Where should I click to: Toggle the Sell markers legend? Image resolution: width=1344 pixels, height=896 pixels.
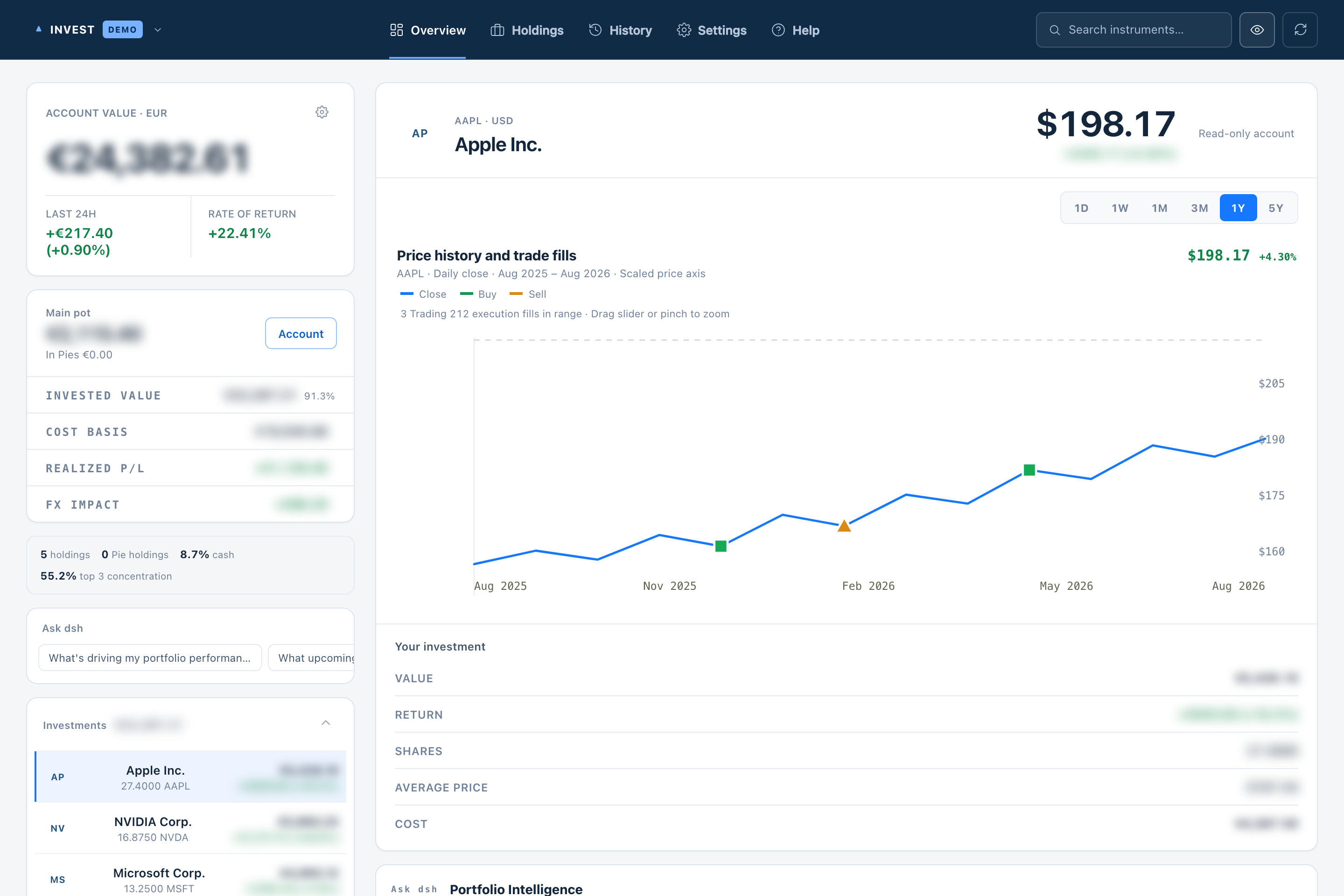(528, 294)
